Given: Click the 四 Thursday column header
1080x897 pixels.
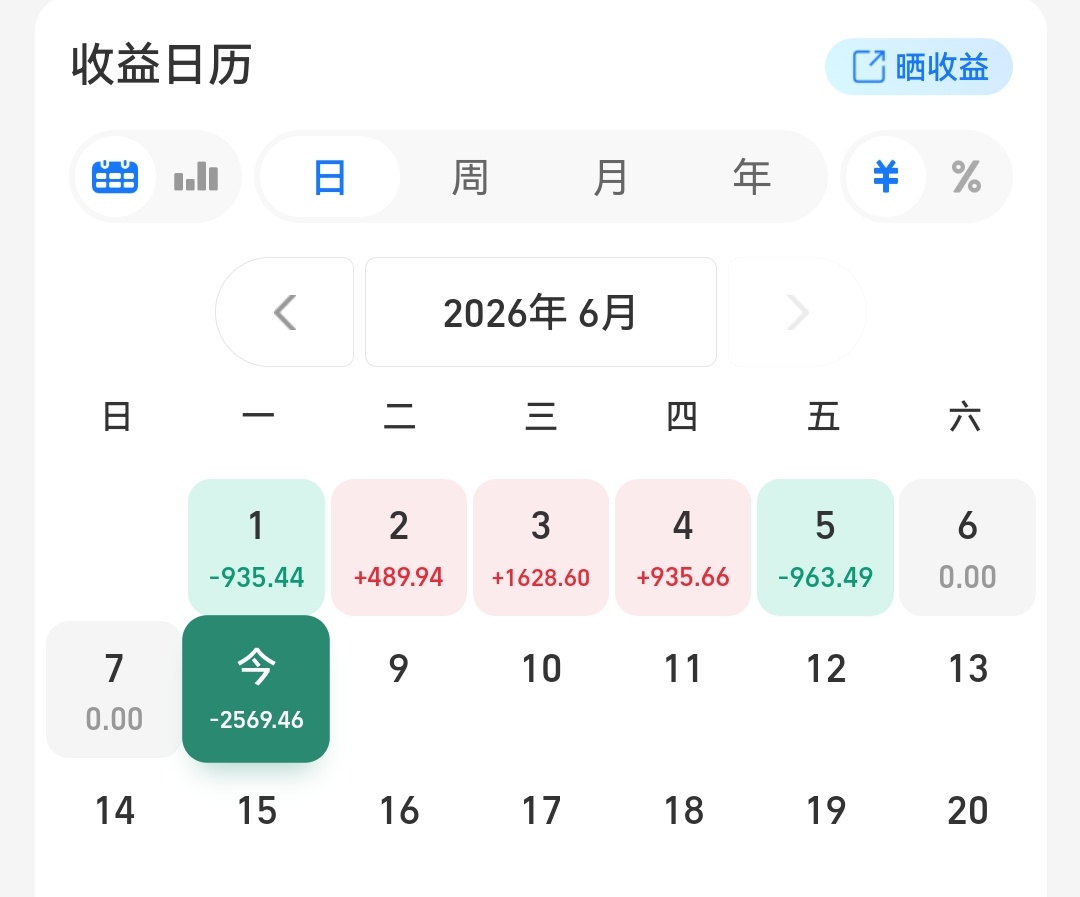Looking at the screenshot, I should tap(683, 417).
